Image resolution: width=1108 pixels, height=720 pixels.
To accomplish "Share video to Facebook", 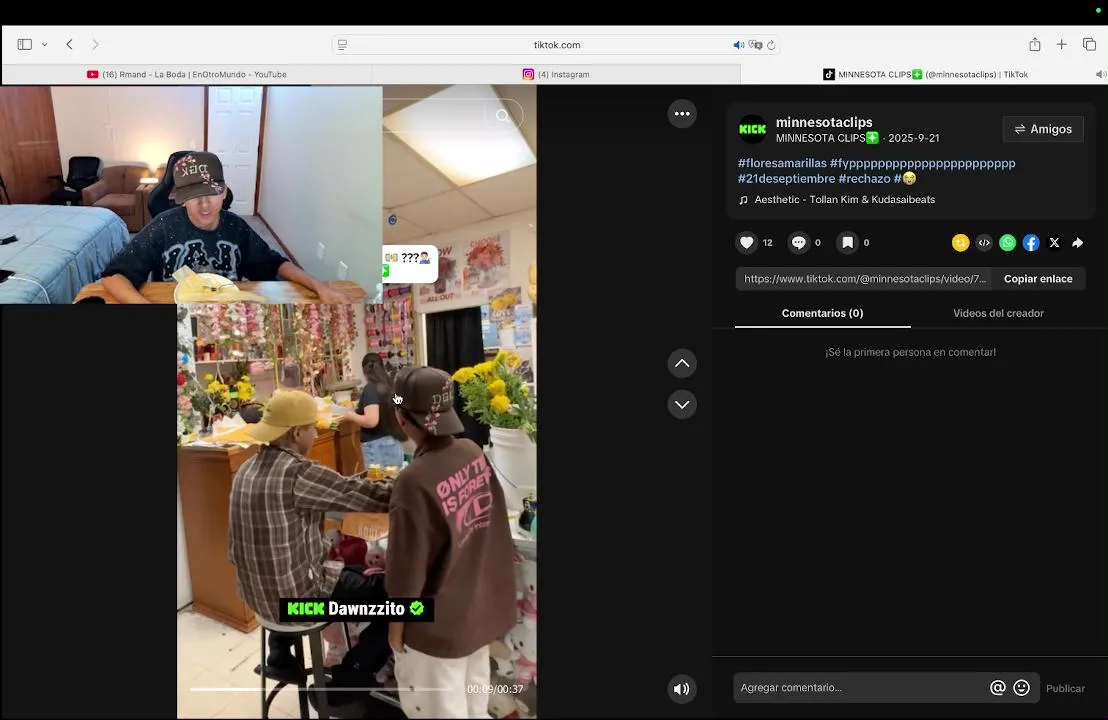I will point(1031,243).
